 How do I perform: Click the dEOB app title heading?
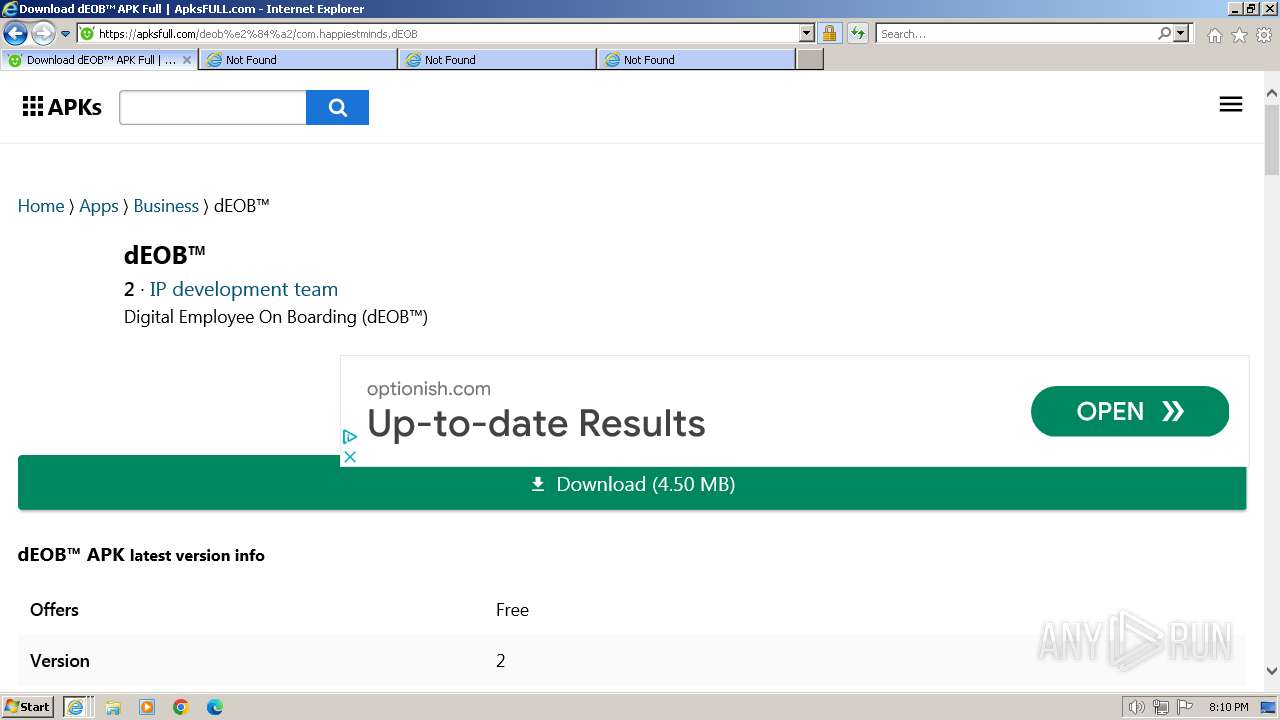point(165,255)
